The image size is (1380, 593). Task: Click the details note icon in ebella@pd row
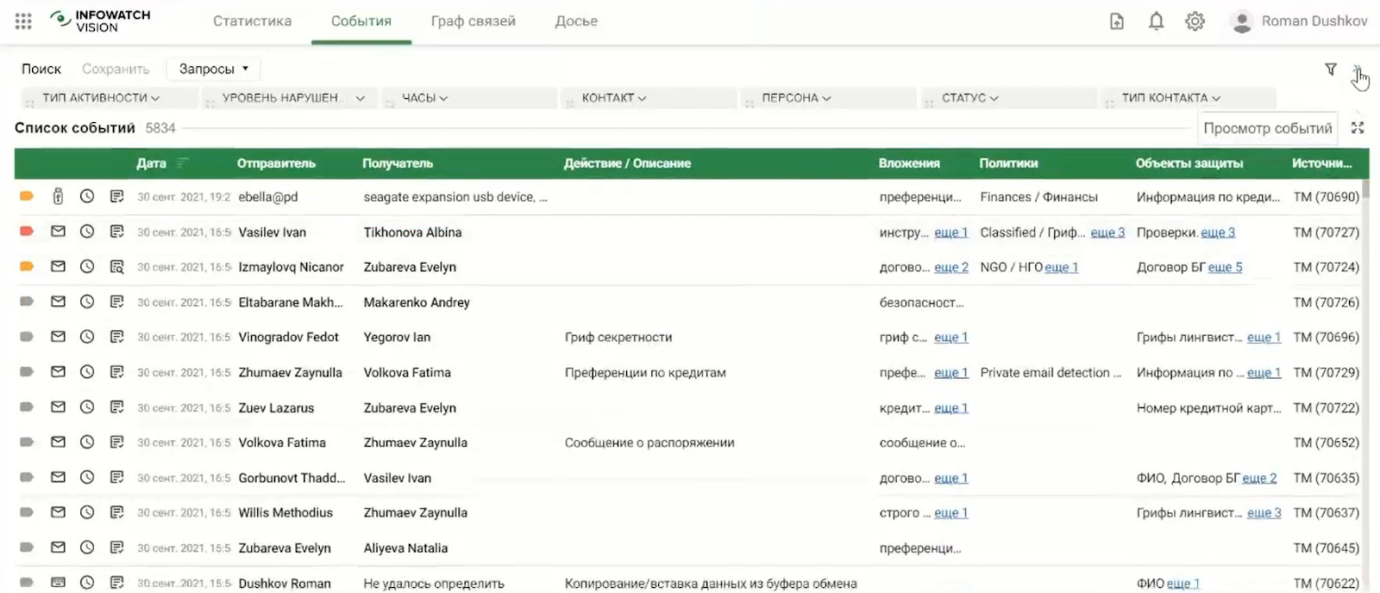117,197
